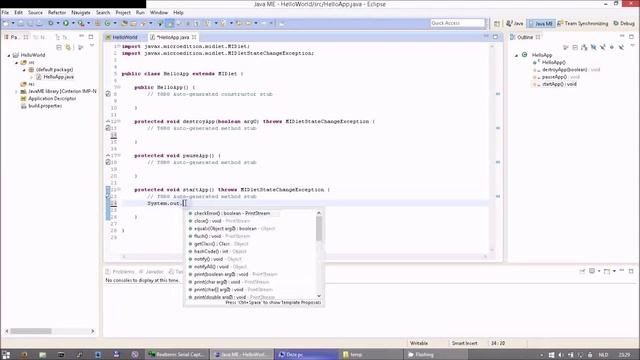This screenshot has width=640, height=360.
Task: Open the Refactor menu
Action: [57, 13]
